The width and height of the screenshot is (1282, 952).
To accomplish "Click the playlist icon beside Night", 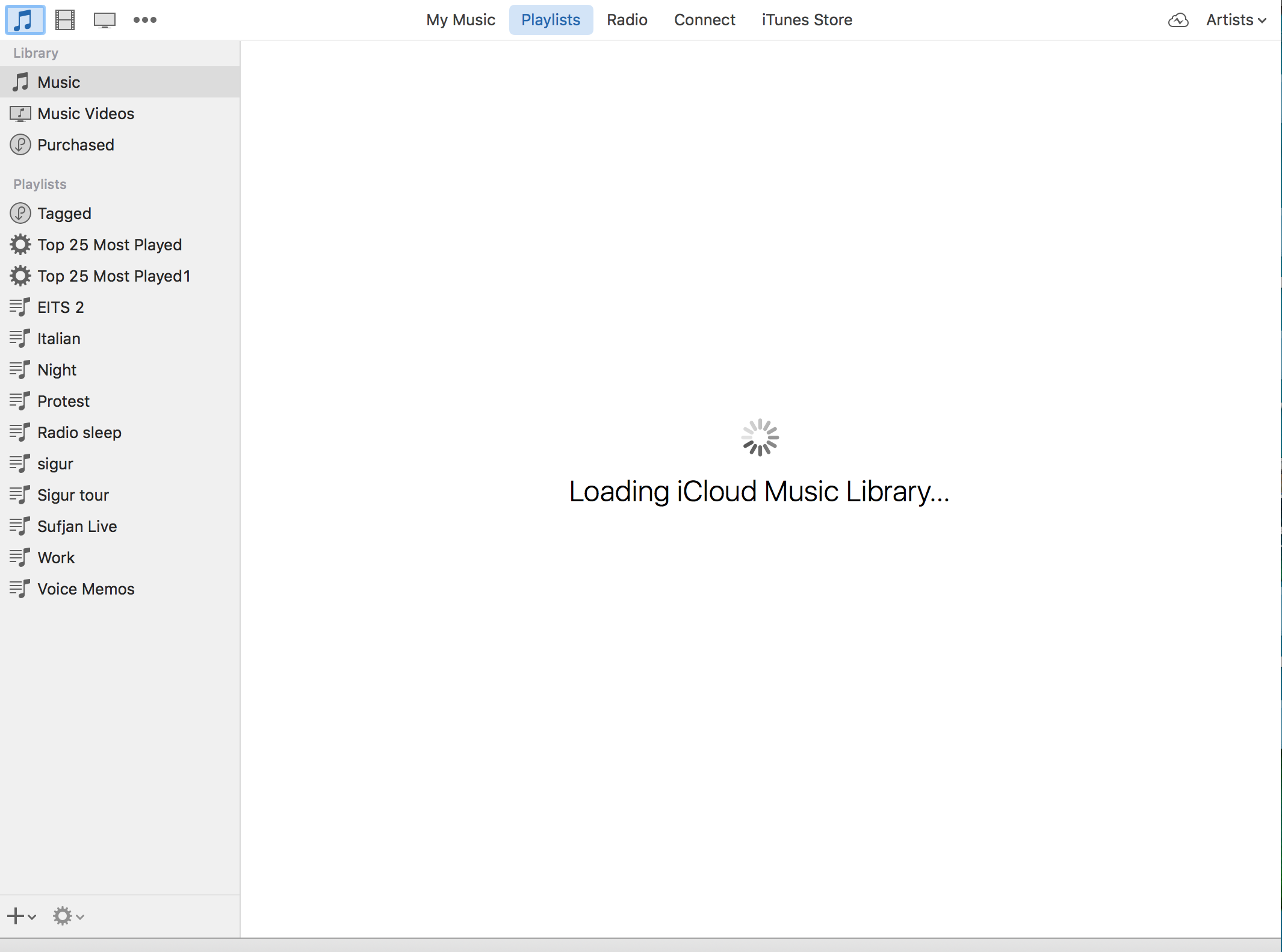I will pyautogui.click(x=20, y=369).
